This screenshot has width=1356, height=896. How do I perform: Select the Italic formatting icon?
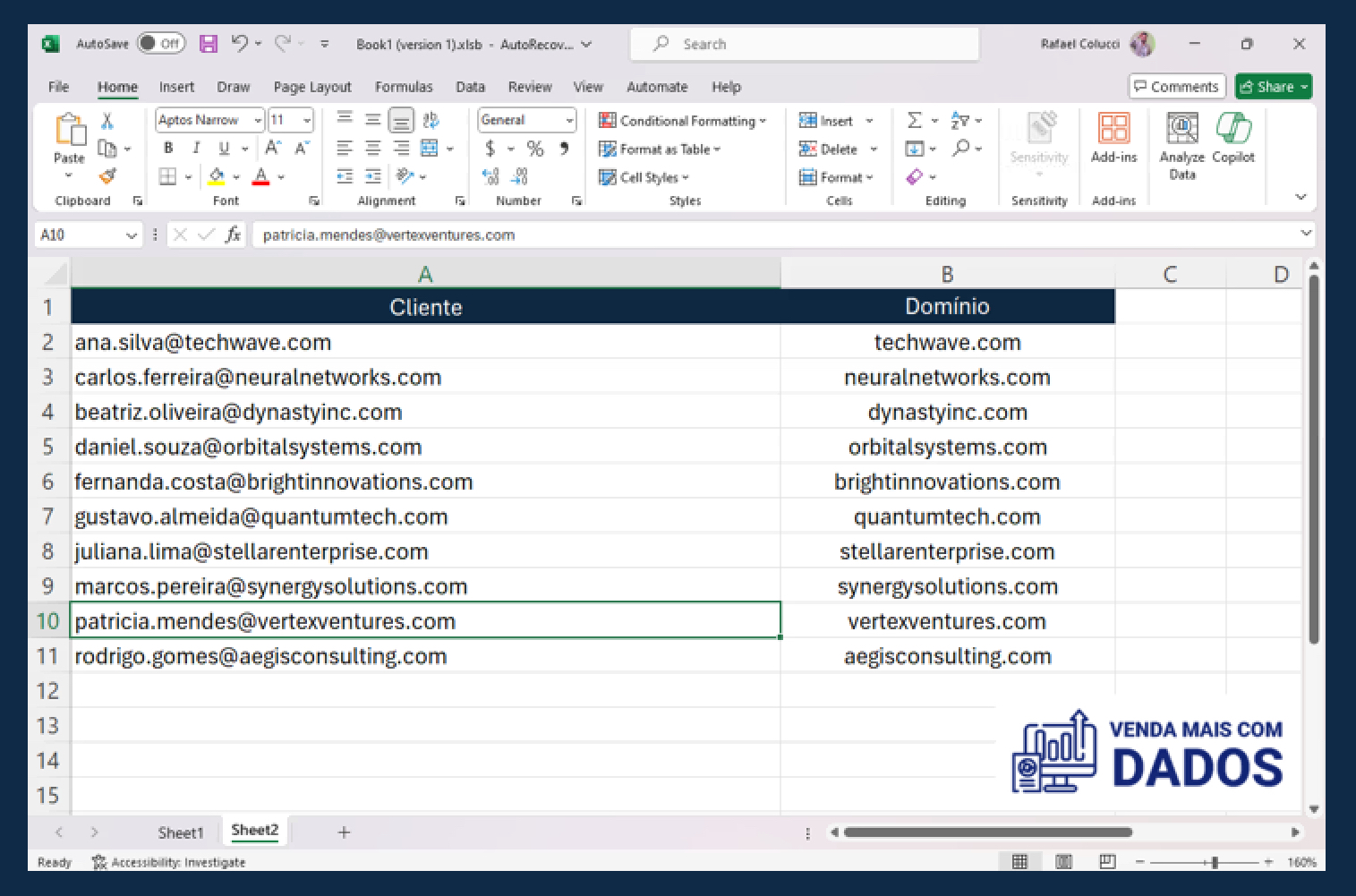[194, 148]
